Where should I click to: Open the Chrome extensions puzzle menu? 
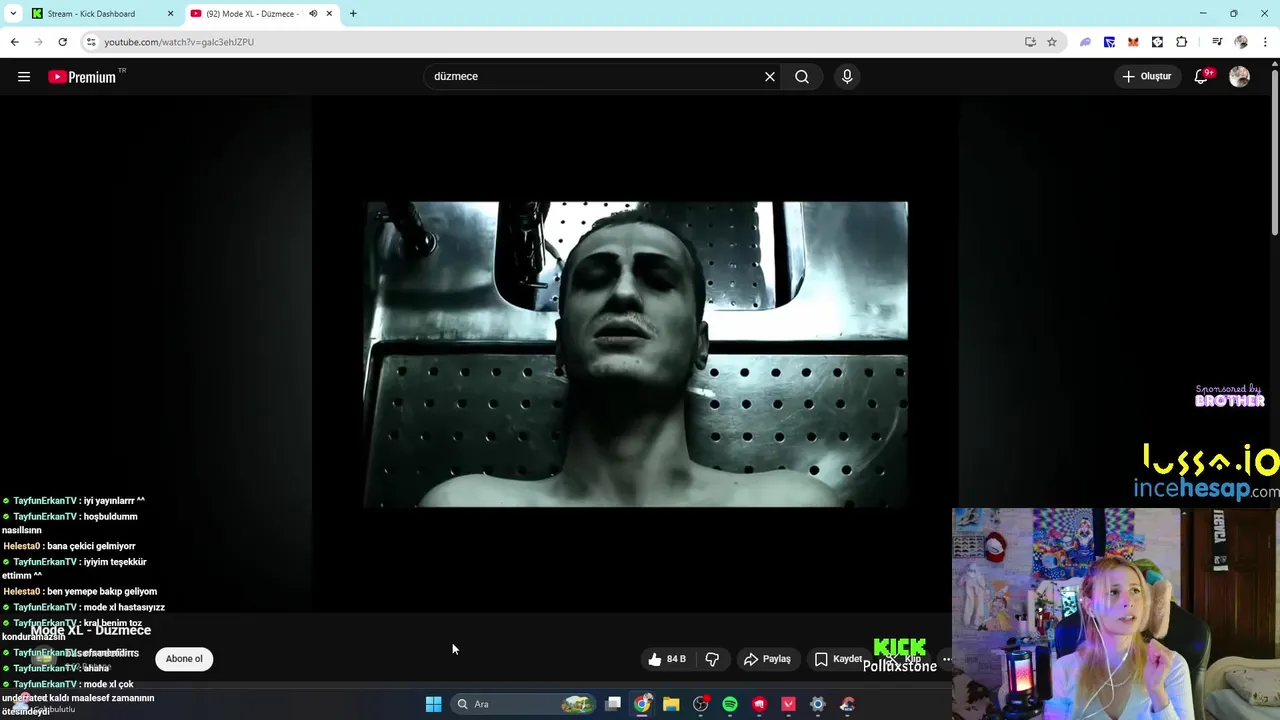point(1181,42)
